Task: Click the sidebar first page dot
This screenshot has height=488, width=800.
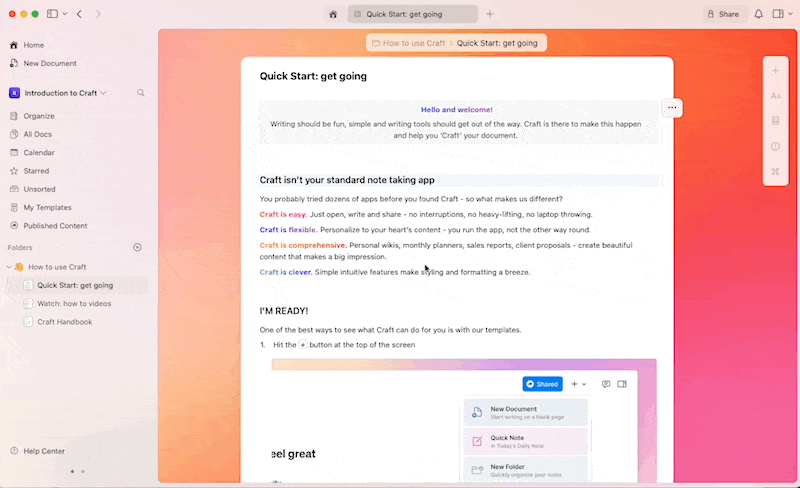Action: 72,472
